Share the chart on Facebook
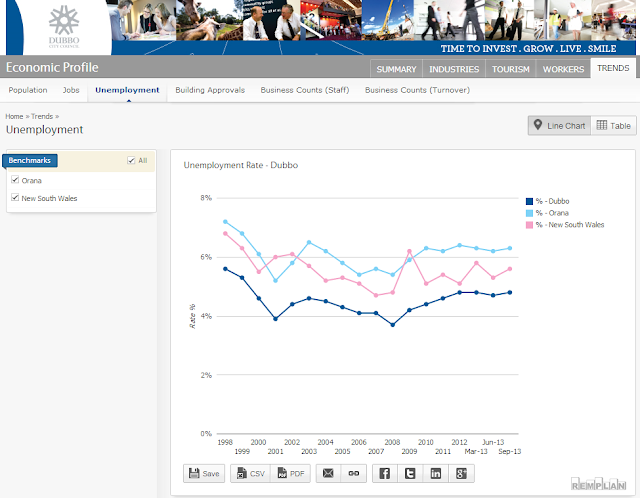This screenshot has width=640, height=498. click(384, 474)
